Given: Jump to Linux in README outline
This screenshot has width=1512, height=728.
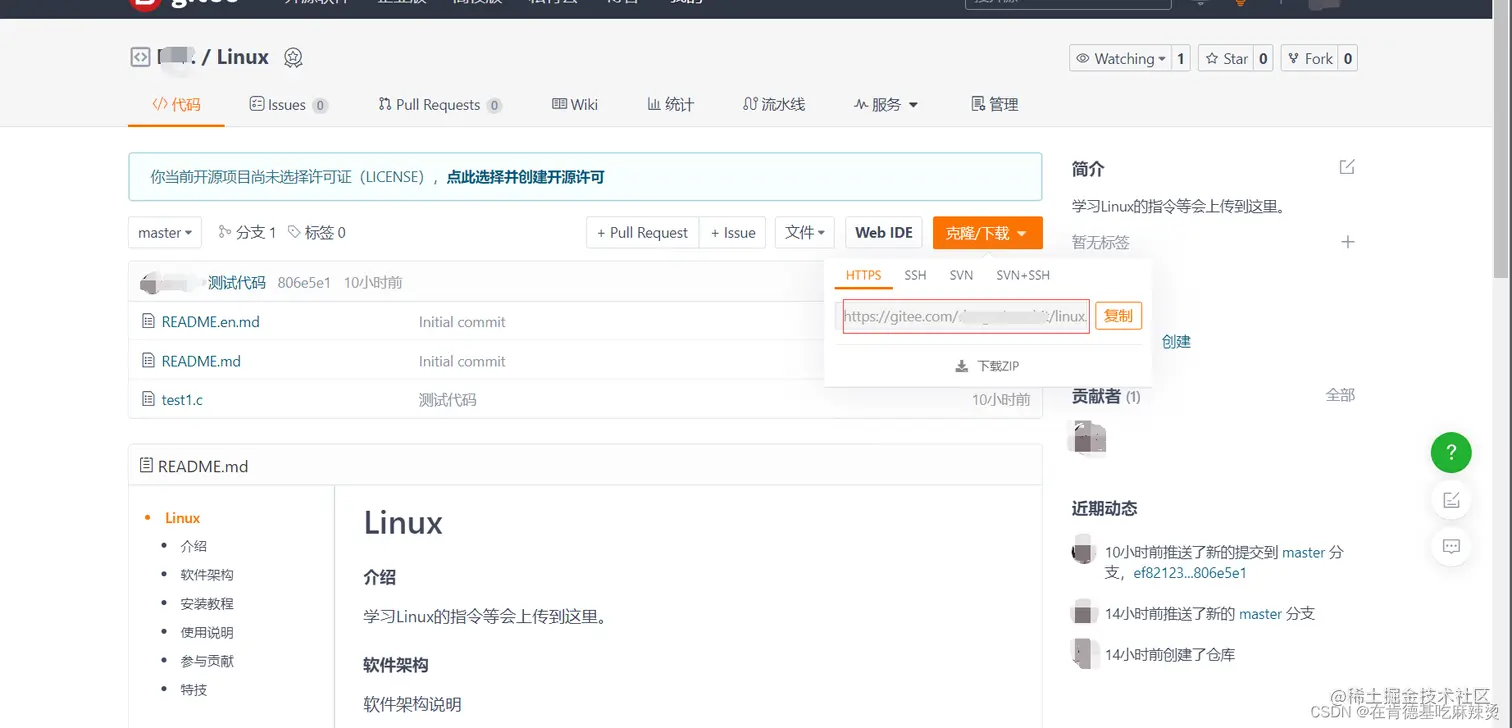Looking at the screenshot, I should click(183, 518).
